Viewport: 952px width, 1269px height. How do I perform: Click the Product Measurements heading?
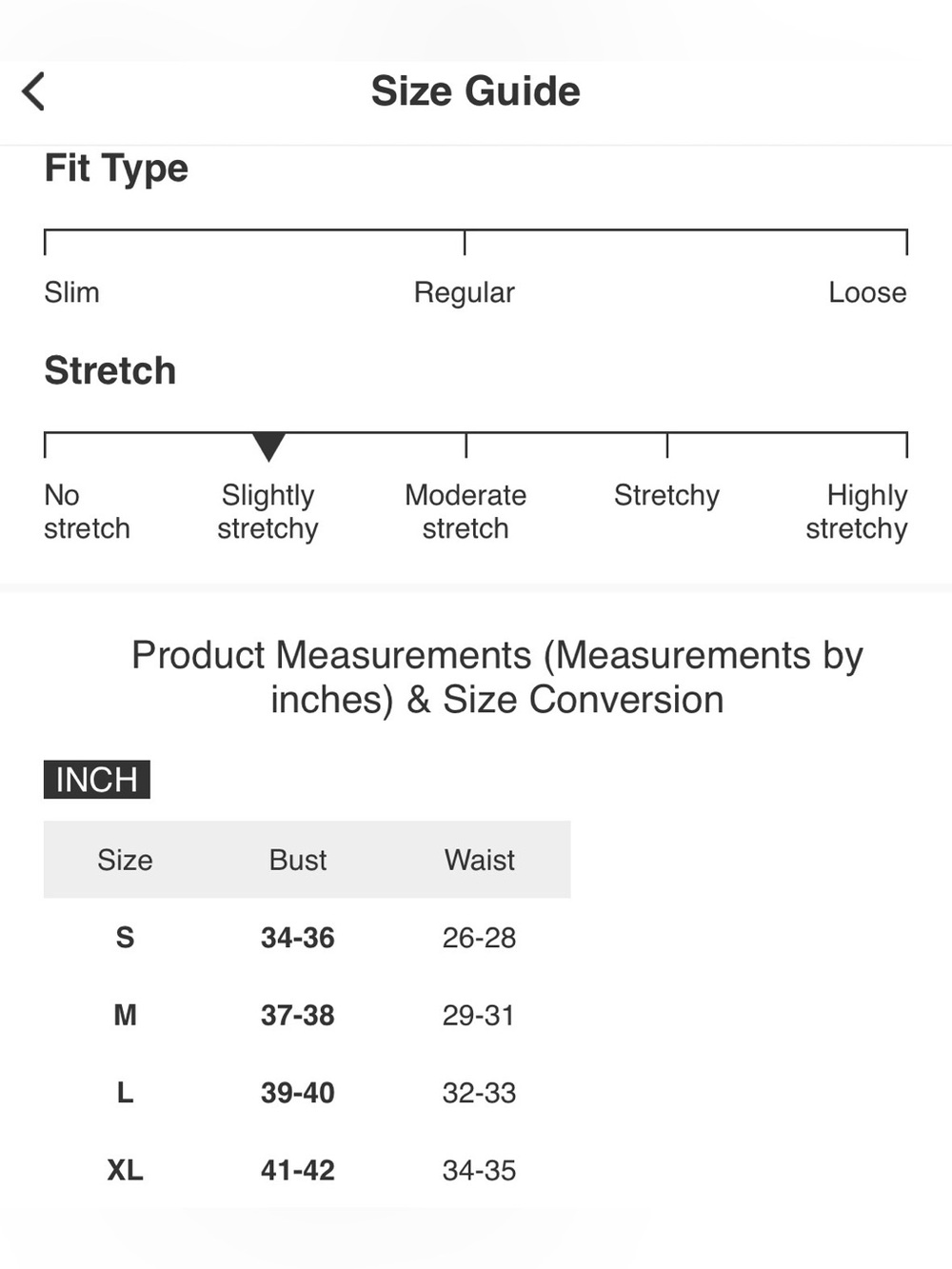coord(497,677)
